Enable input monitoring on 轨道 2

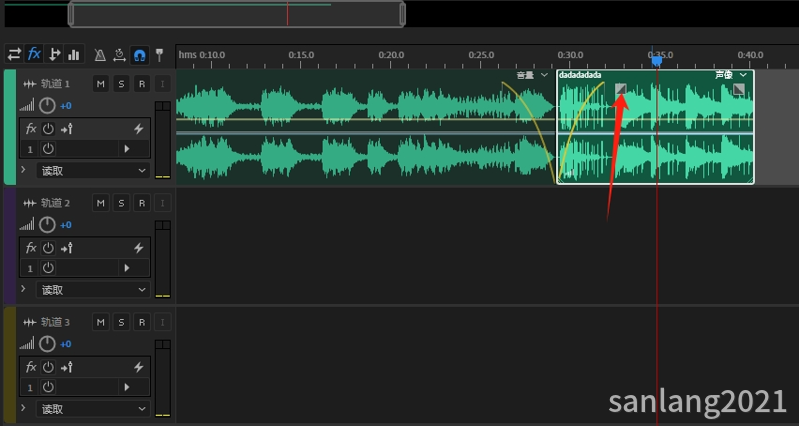(x=163, y=203)
